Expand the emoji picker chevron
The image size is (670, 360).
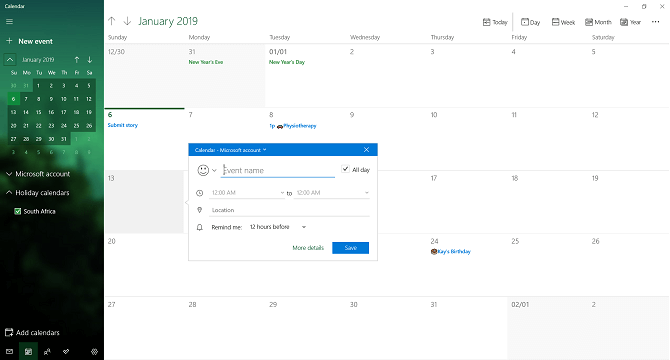pos(215,170)
